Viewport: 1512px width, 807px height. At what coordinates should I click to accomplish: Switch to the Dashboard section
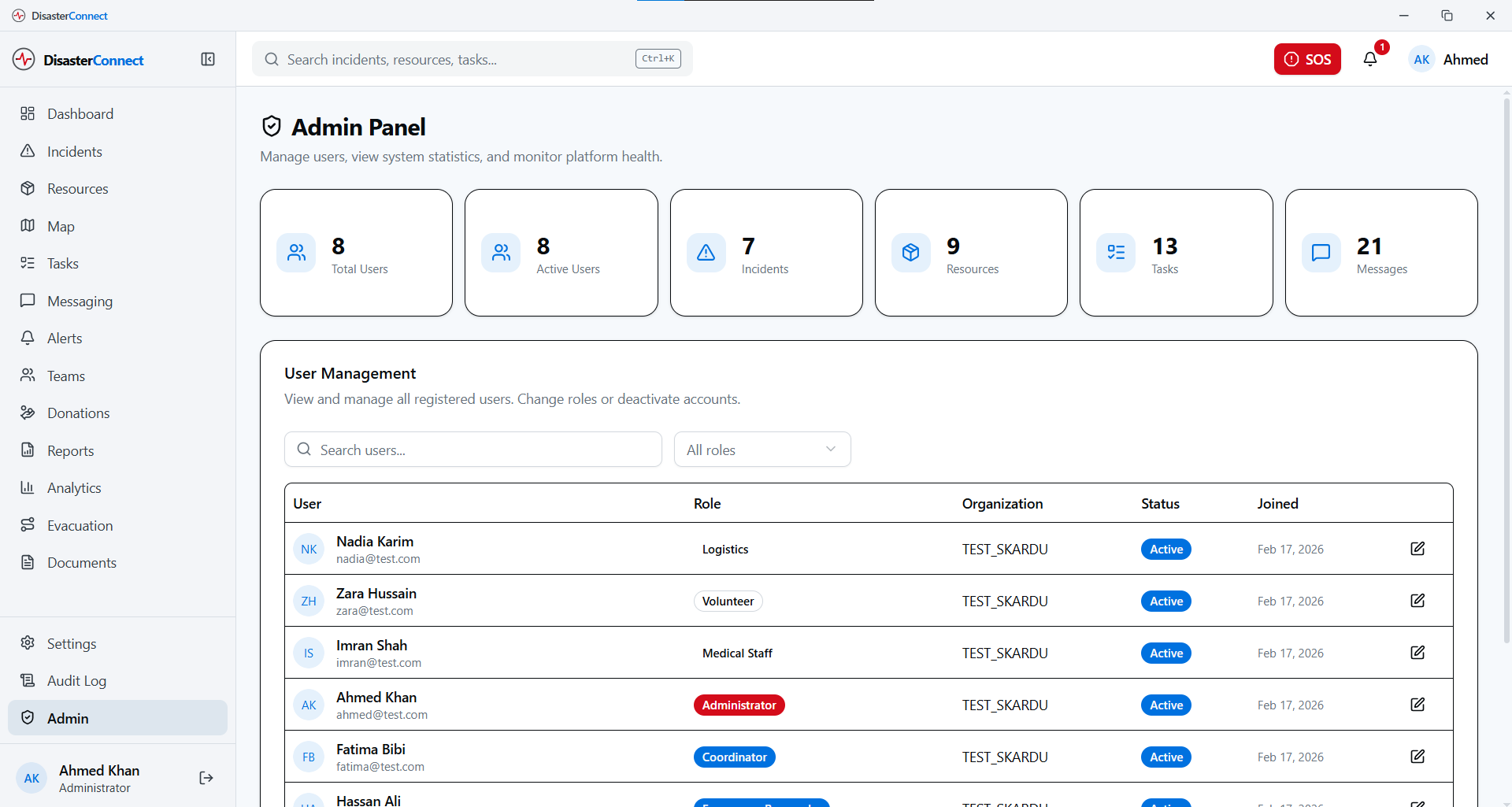point(81,113)
